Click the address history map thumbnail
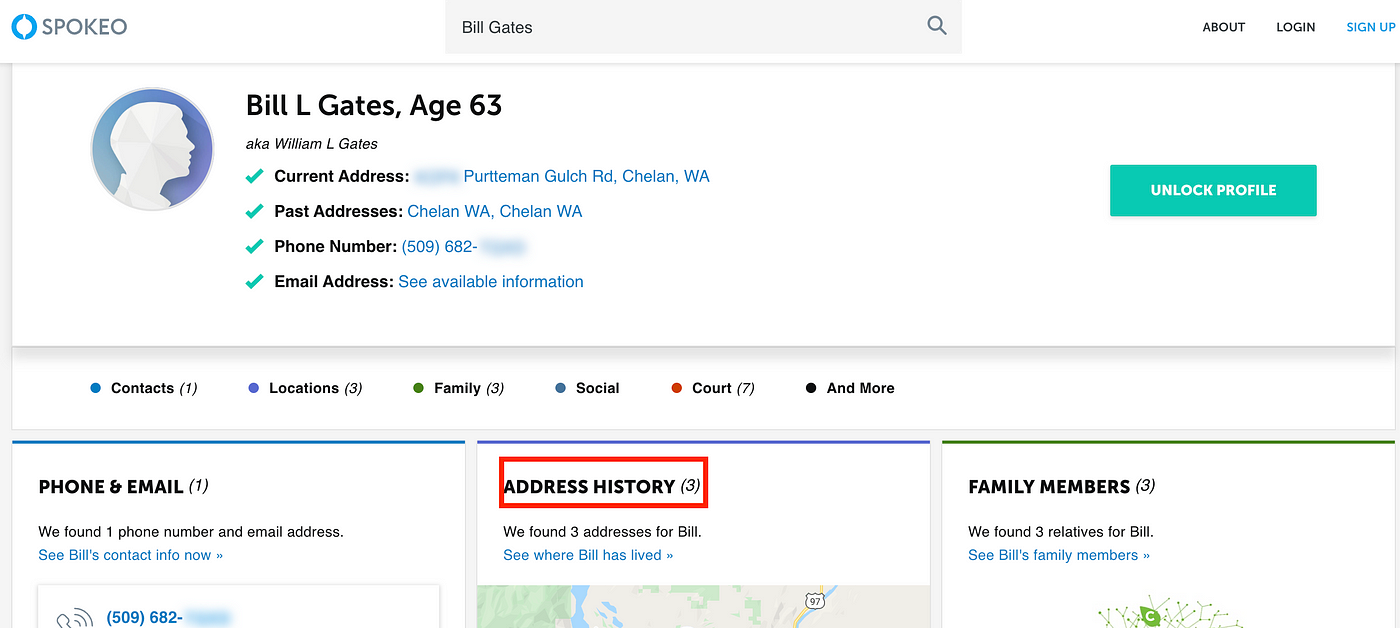This screenshot has height=628, width=1400. pos(703,607)
